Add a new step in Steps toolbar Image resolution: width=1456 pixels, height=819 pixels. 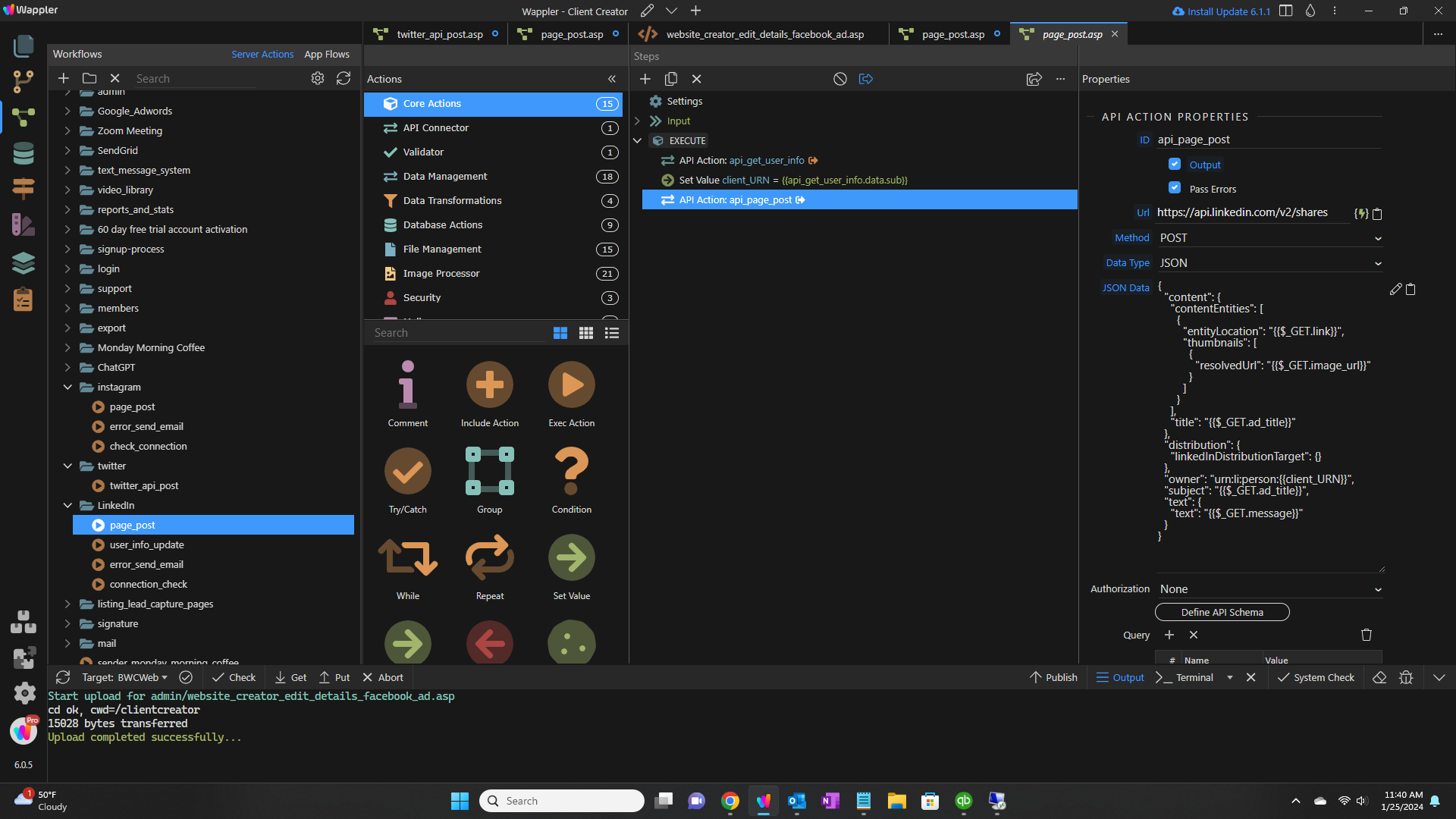click(x=645, y=79)
